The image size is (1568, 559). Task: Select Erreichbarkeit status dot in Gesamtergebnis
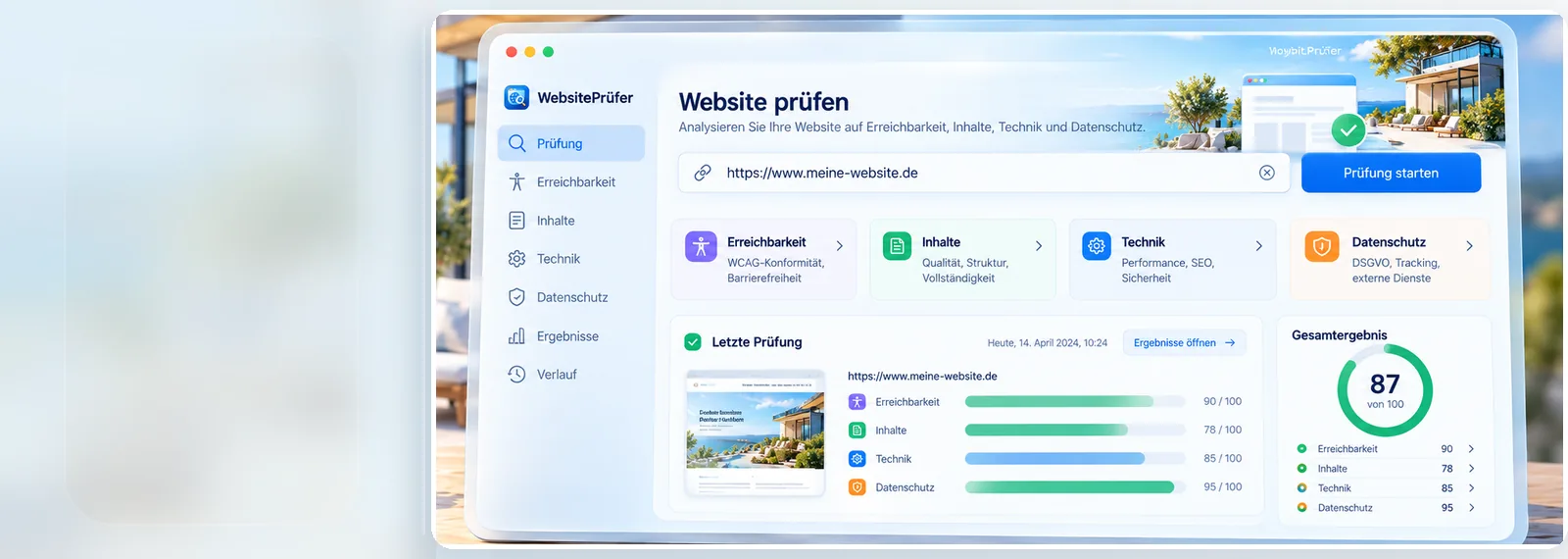tap(1301, 448)
